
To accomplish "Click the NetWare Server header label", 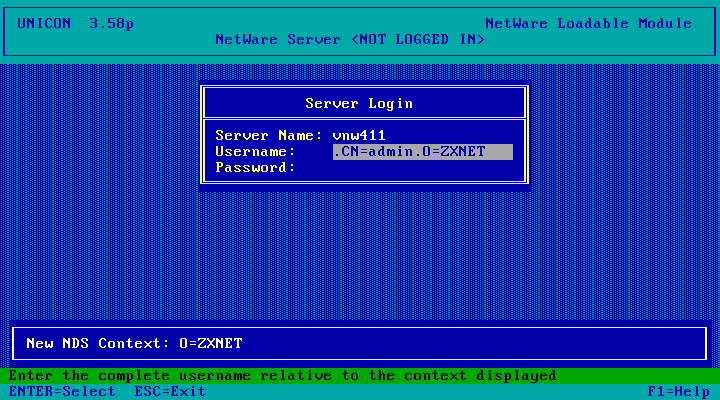I will coord(278,40).
